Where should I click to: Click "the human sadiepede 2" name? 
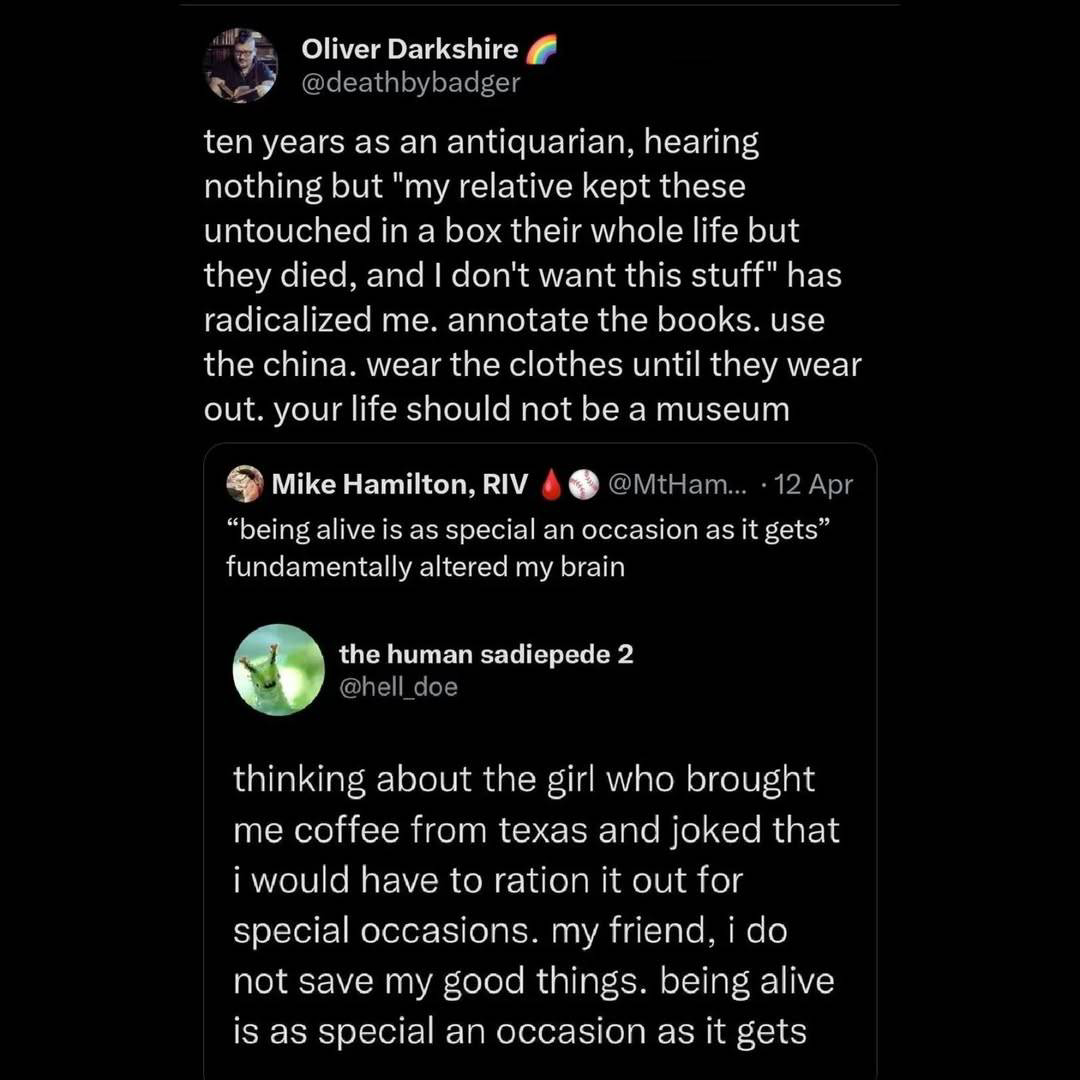pyautogui.click(x=486, y=654)
